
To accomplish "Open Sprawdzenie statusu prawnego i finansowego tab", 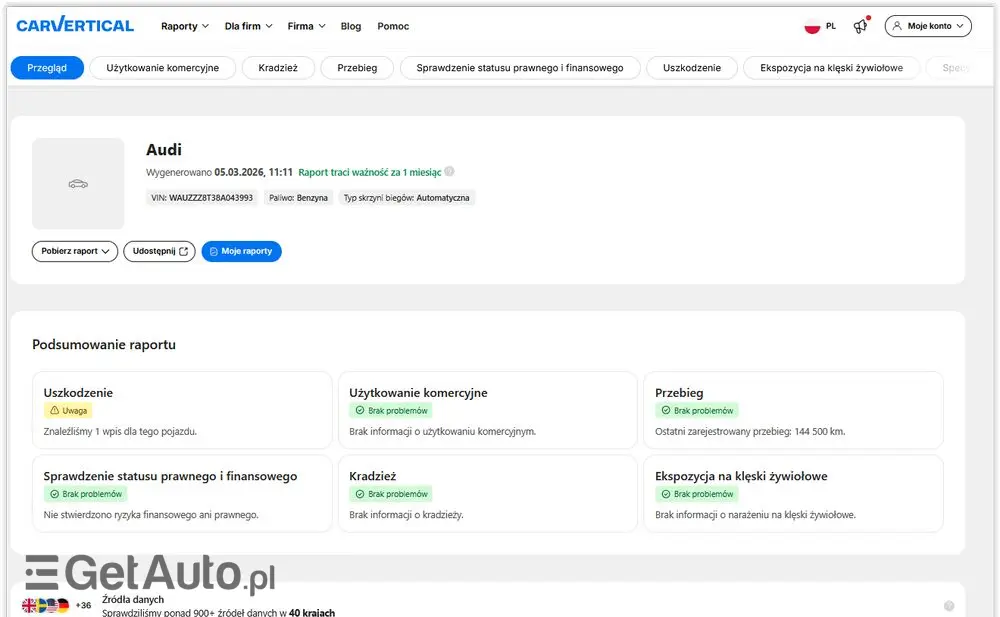I will pyautogui.click(x=520, y=68).
